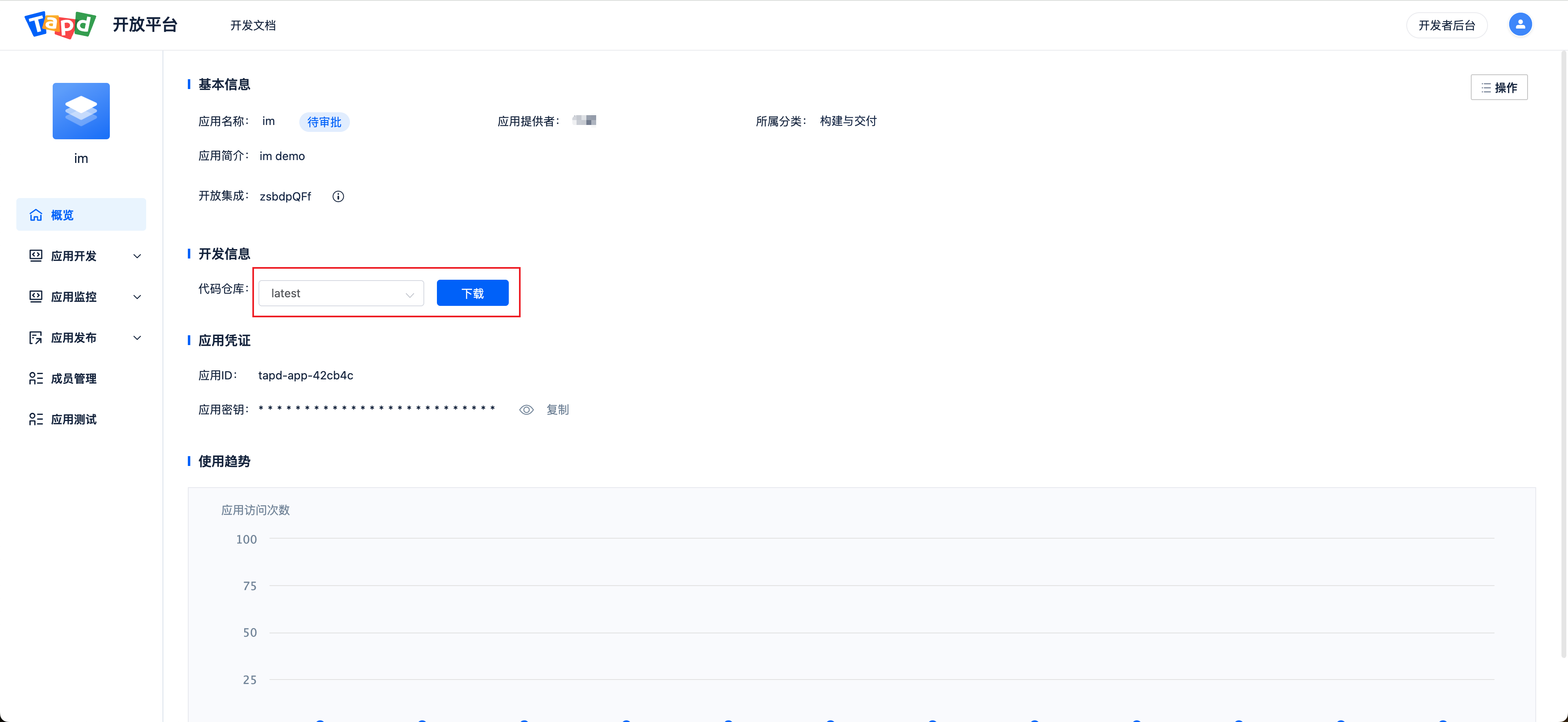Click the zsbdpQFf integration value
Screen dimensions: 1568x722
[x=285, y=196]
